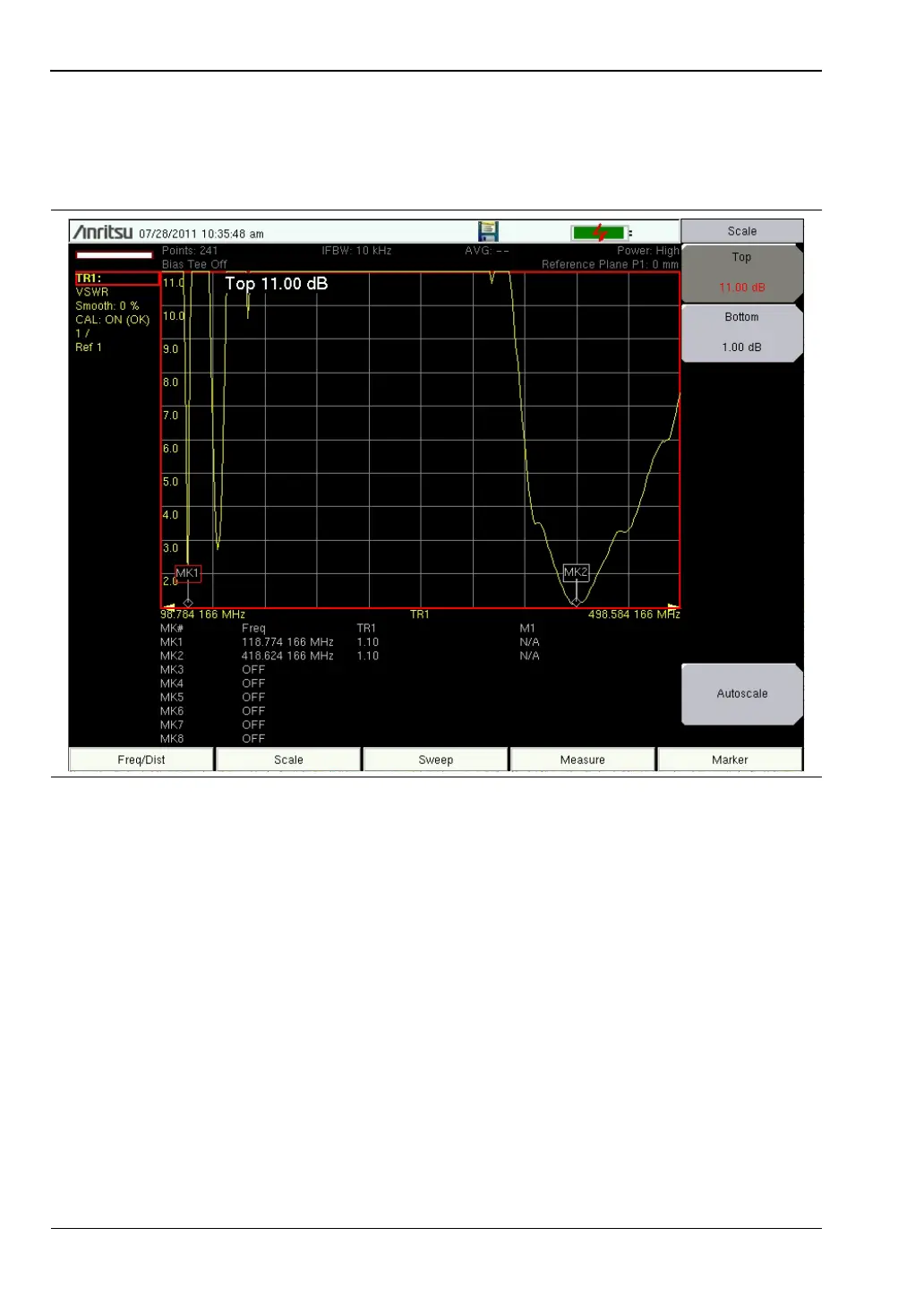Open the Marker menu
Viewport: 924px width, 1305px height.
(730, 760)
